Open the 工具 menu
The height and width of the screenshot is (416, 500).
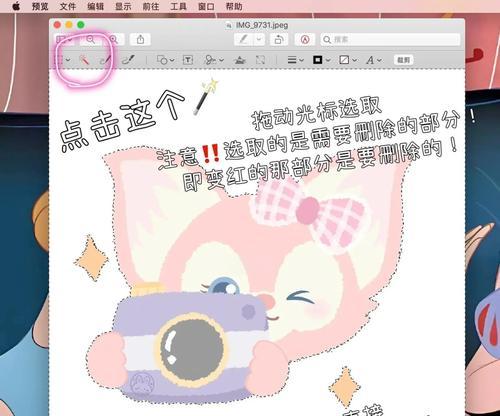(x=178, y=6)
